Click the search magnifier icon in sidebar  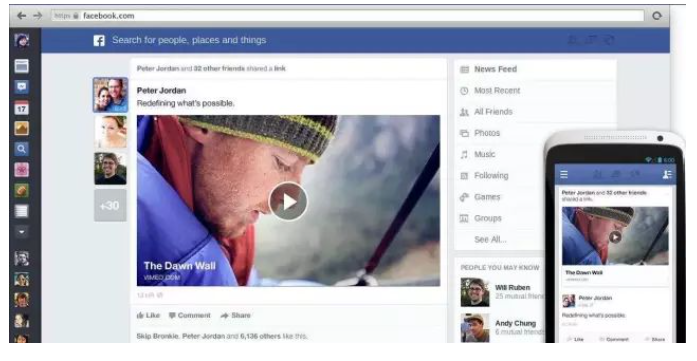point(21,149)
